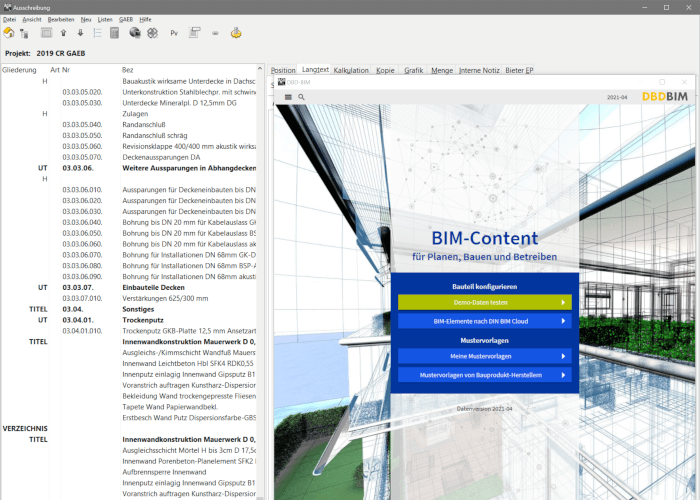
Task: Click the yellow stamp toolbar icon
Action: 236,33
